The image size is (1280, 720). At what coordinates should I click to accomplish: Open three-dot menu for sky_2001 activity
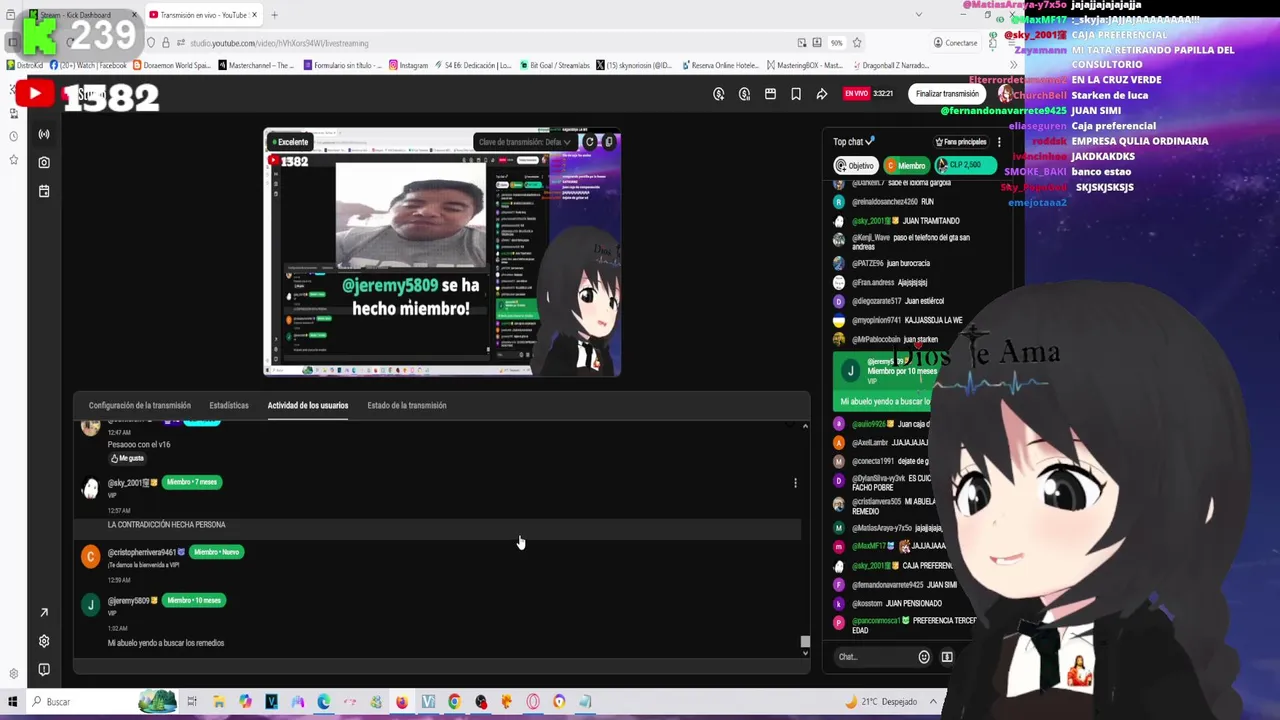pos(795,483)
